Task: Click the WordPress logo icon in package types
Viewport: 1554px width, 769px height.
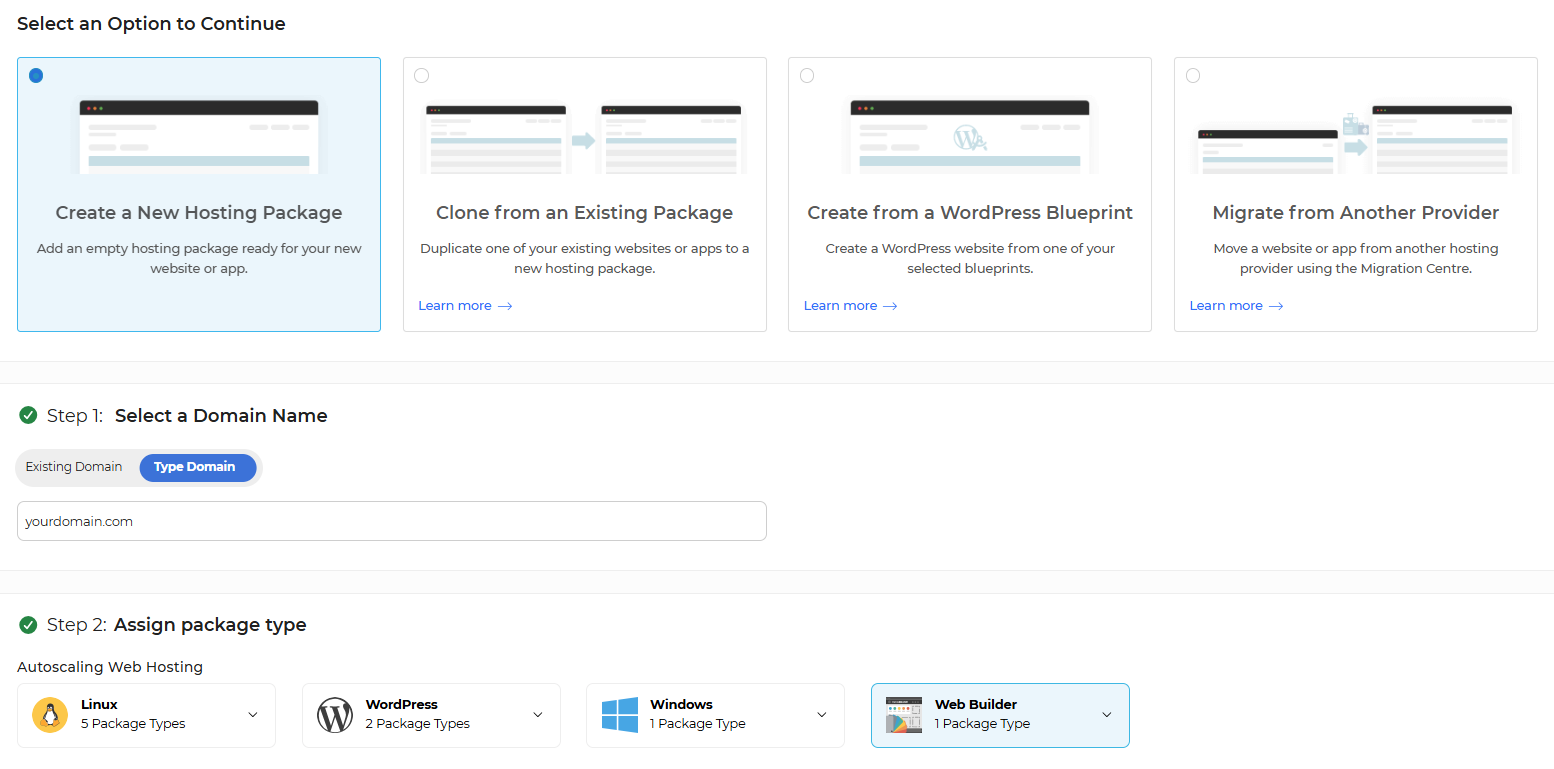Action: pos(335,715)
